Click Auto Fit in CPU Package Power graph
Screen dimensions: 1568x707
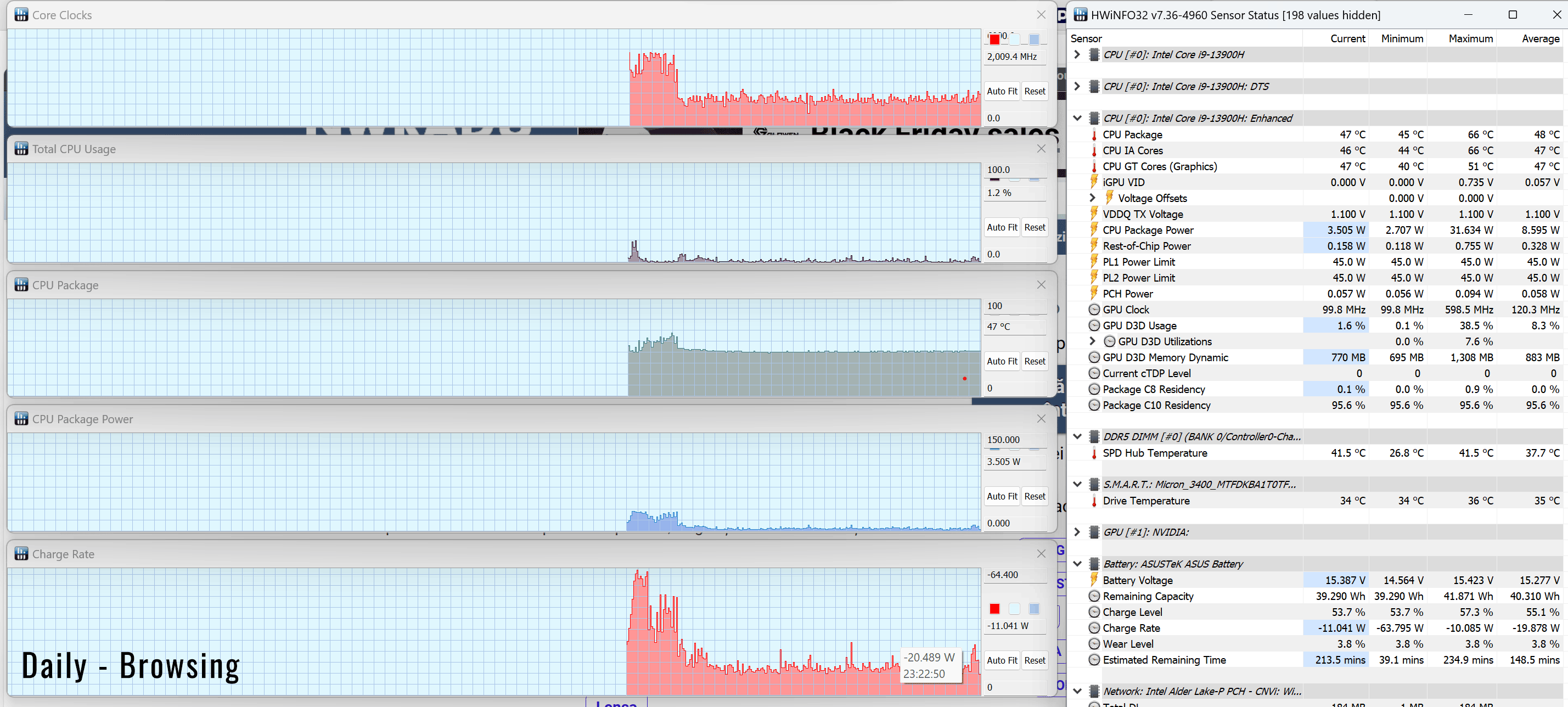[x=1002, y=496]
